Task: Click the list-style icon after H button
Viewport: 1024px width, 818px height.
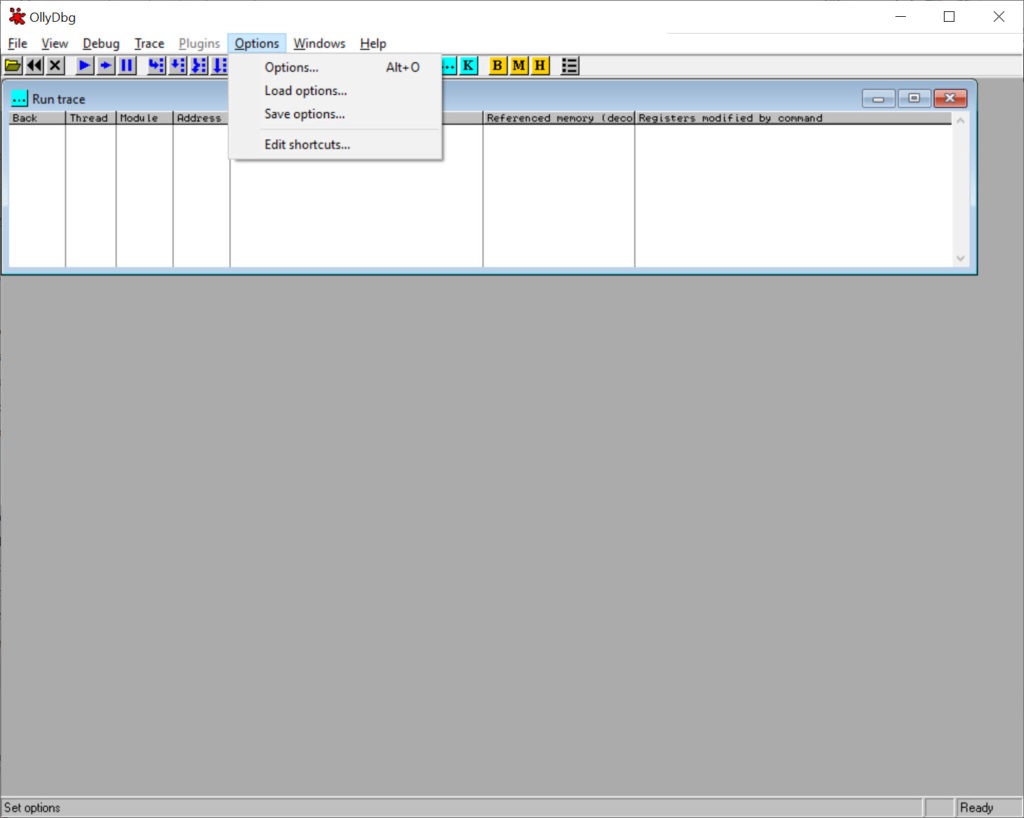Action: pyautogui.click(x=570, y=66)
